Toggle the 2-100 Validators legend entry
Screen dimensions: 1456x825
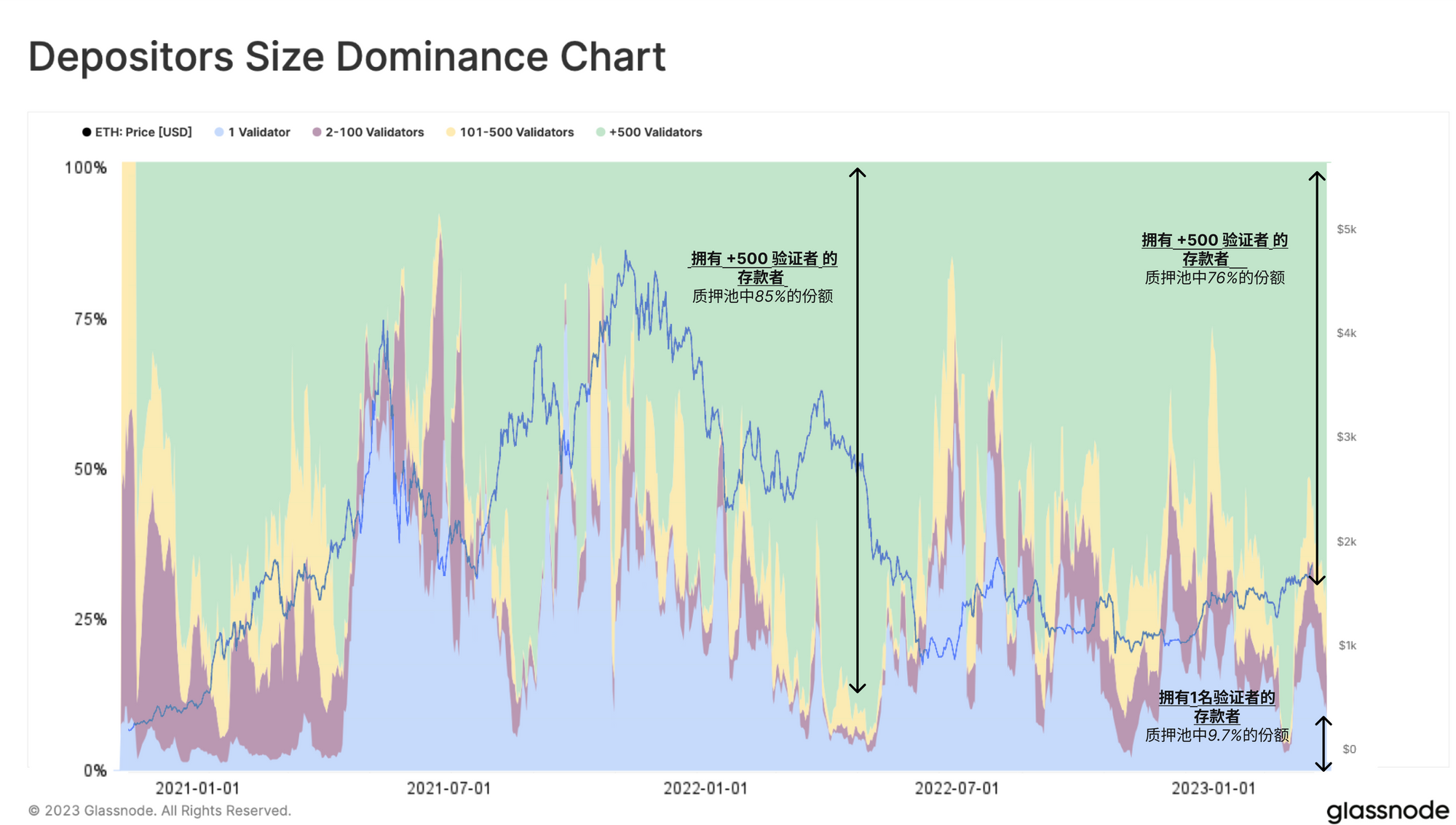(374, 132)
